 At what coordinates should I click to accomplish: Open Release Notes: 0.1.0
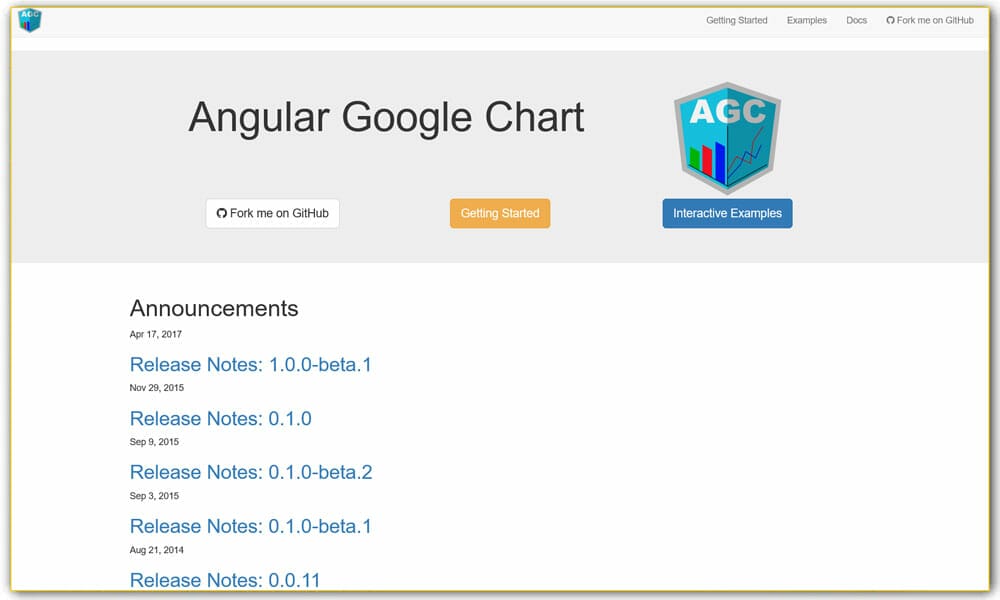220,418
